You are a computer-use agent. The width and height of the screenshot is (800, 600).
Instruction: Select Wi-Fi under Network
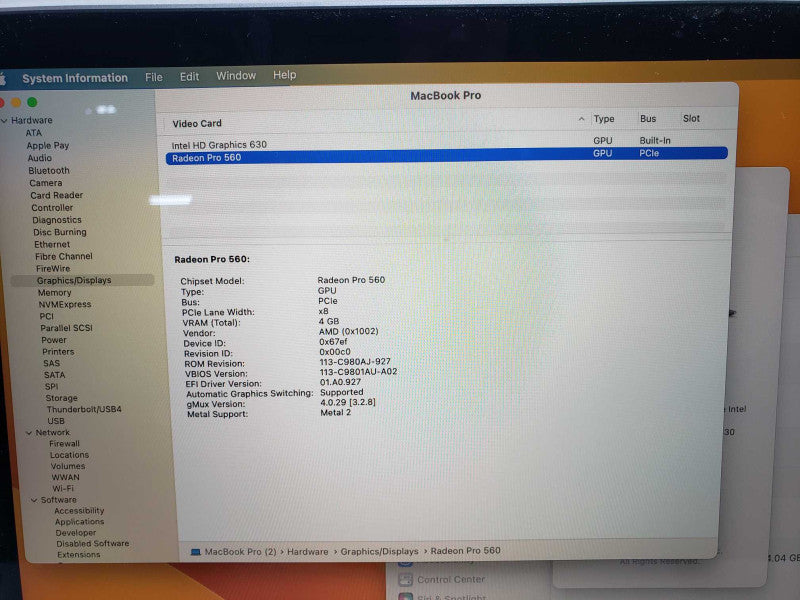tap(63, 488)
